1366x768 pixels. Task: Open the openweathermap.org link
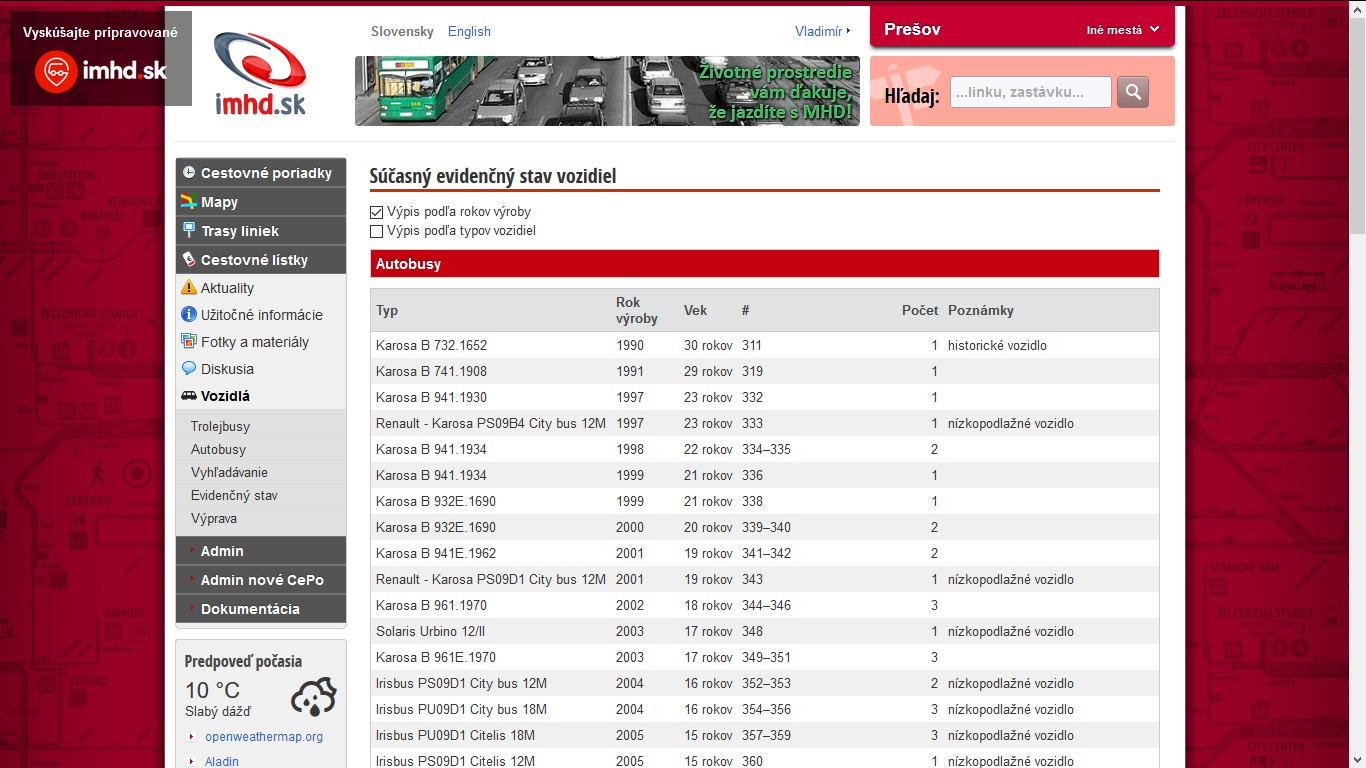pos(264,737)
